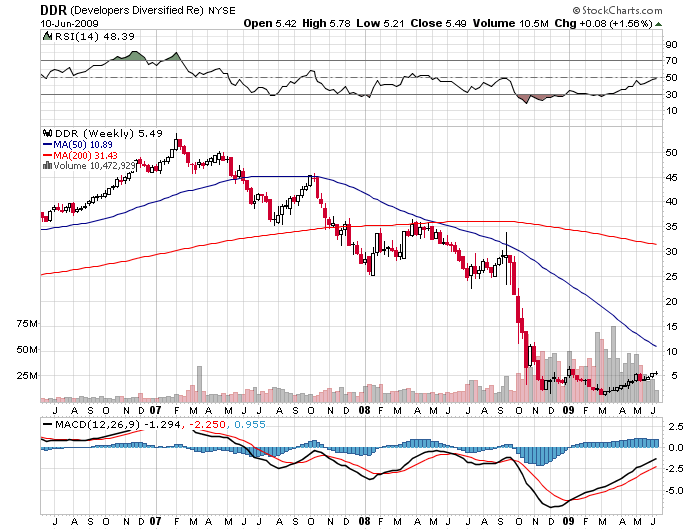The image size is (700, 530).
Task: Click the MACD value -1.294
Action: [164, 424]
